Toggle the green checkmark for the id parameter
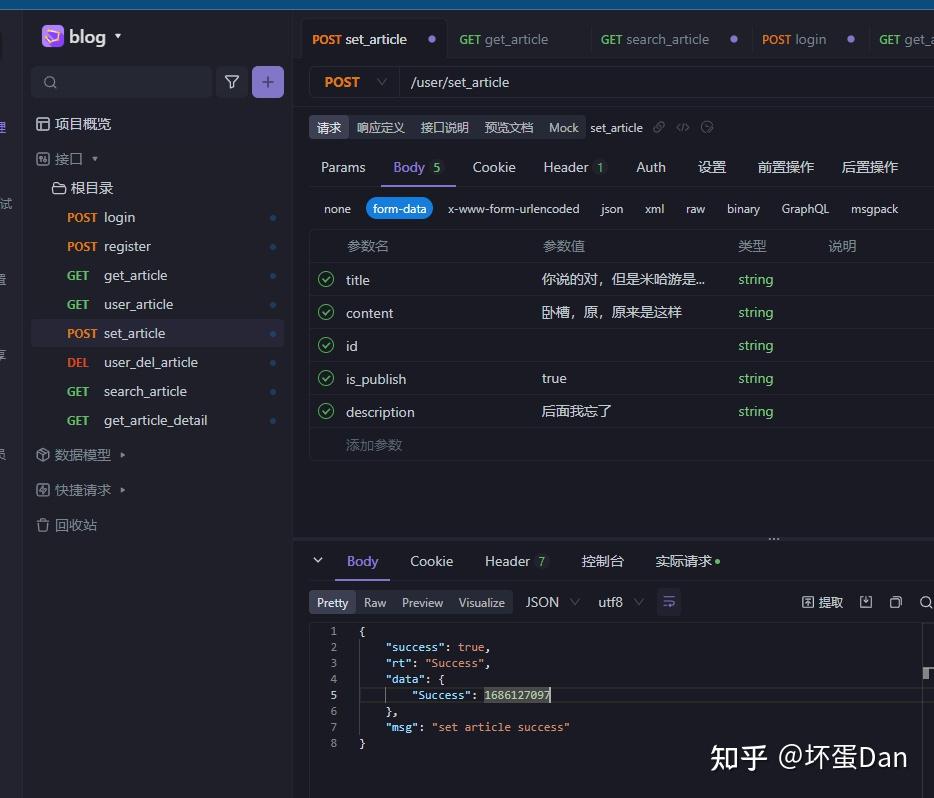 (x=326, y=345)
